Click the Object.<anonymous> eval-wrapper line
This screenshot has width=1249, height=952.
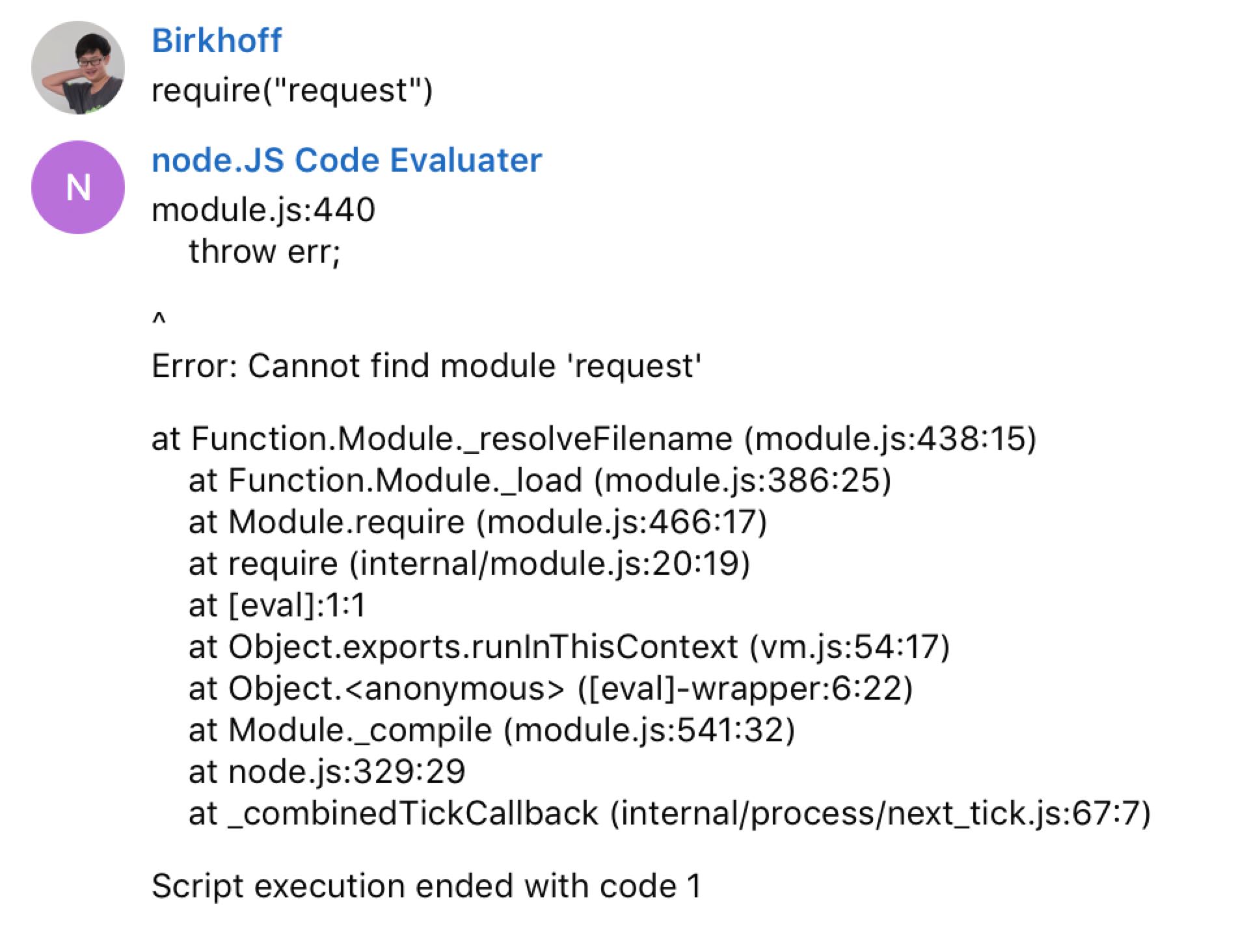click(550, 689)
